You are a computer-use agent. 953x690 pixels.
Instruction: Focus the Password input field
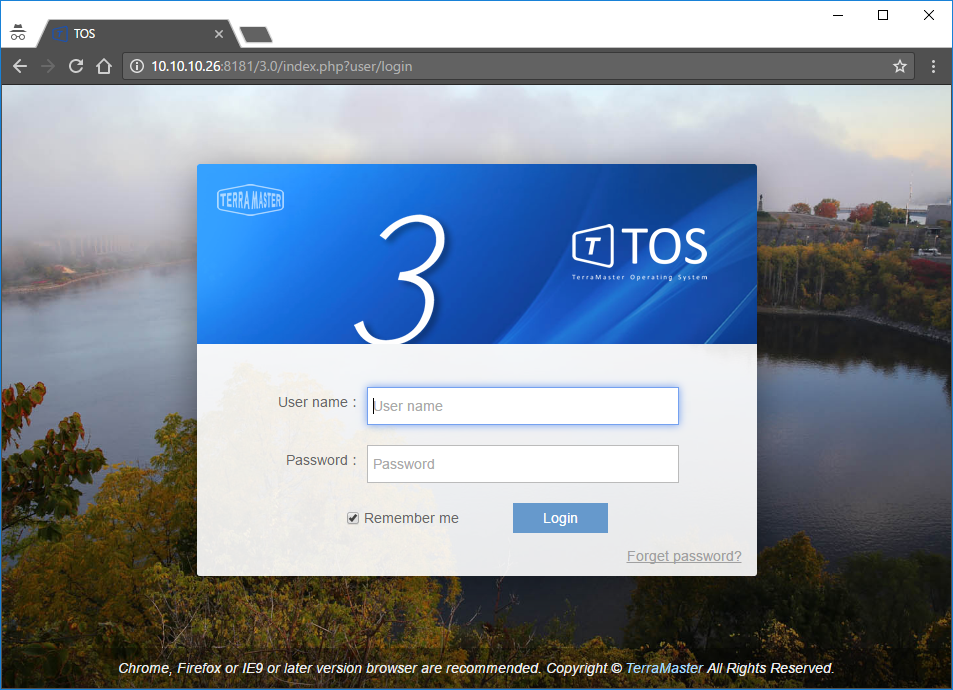click(x=523, y=464)
